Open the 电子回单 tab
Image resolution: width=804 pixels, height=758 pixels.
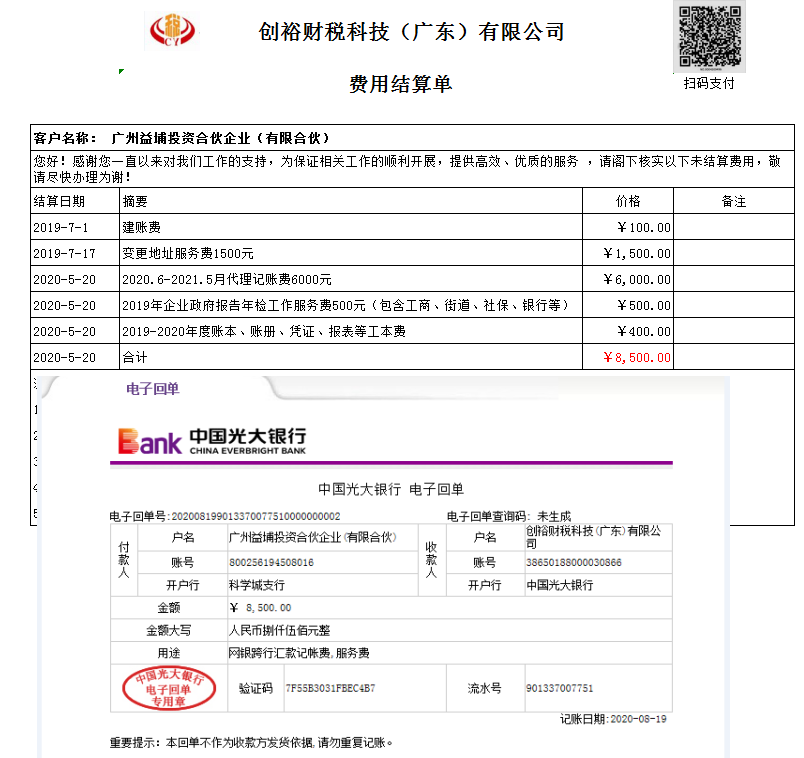coord(153,389)
